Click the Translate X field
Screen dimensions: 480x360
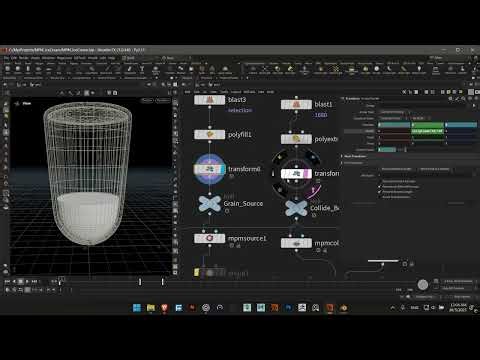(394, 125)
